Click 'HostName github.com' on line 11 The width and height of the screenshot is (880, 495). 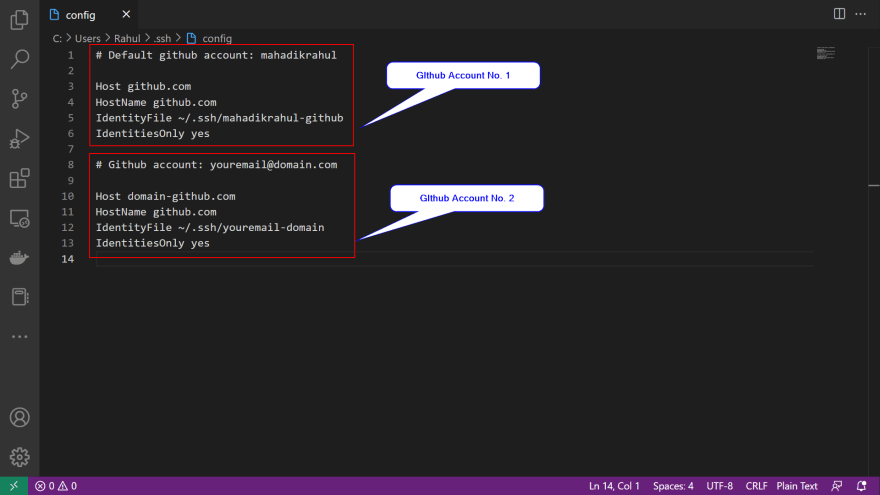[x=156, y=212]
